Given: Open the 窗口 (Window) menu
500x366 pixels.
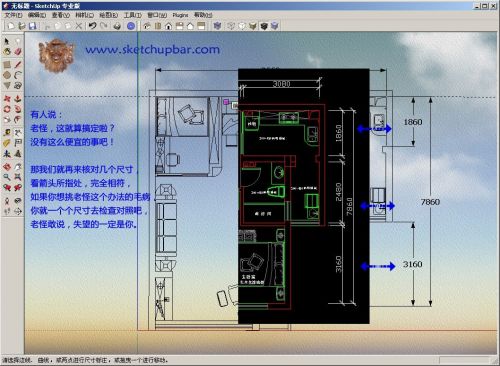Looking at the screenshot, I should coord(157,15).
